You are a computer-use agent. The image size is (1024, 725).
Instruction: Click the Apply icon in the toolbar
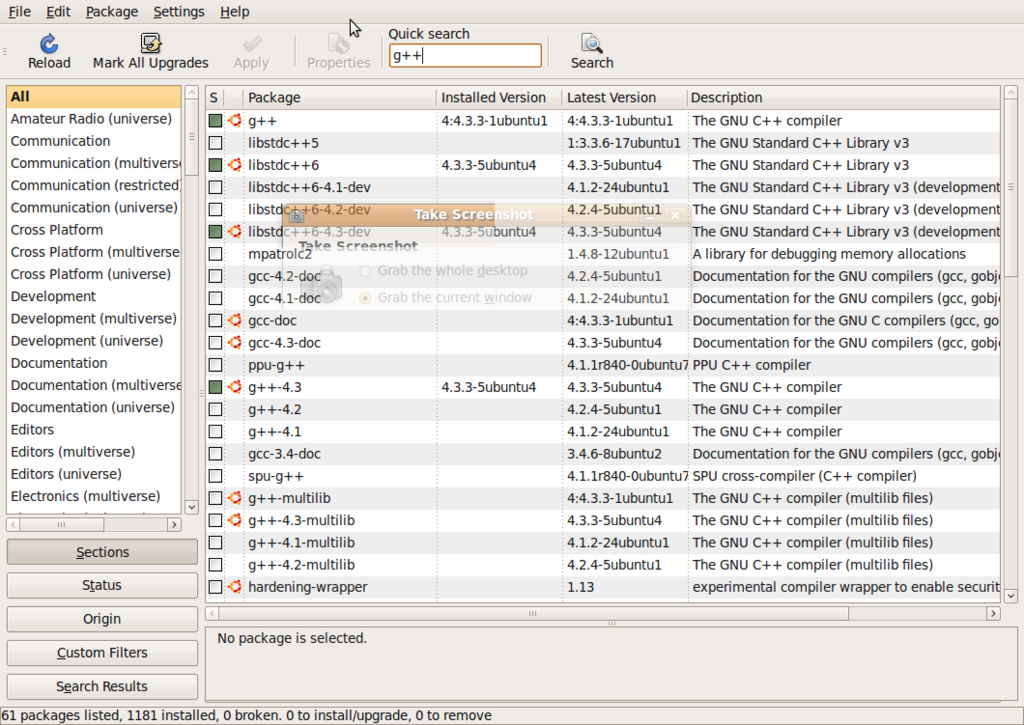(x=250, y=44)
